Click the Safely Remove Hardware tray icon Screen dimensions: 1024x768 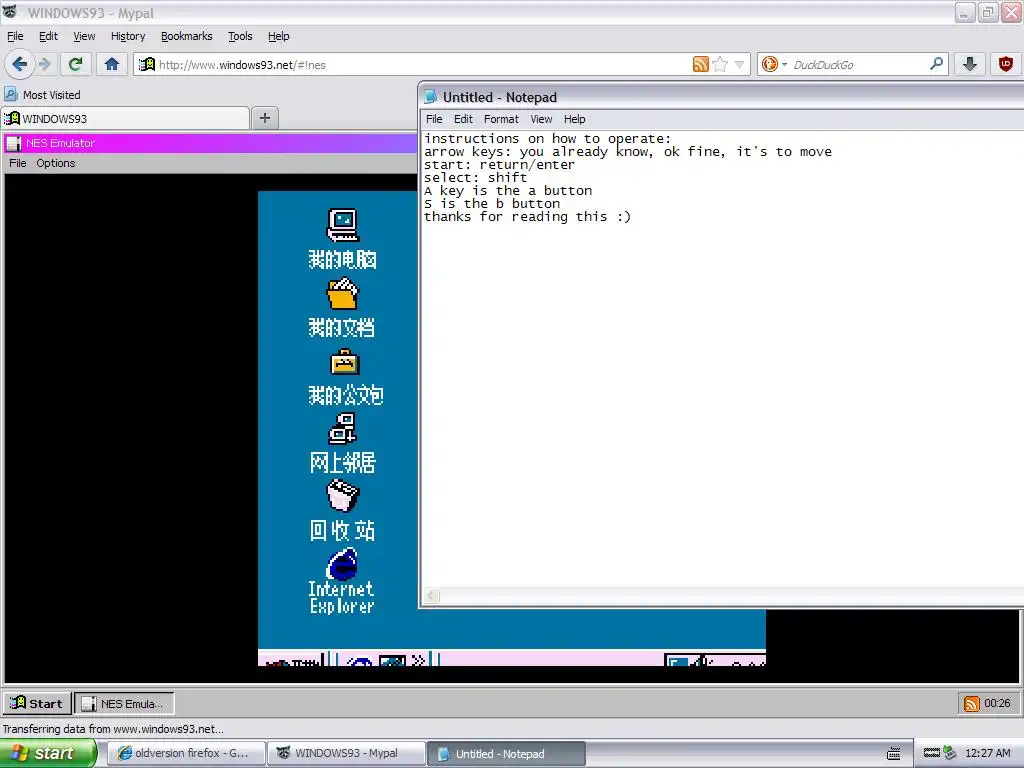point(950,753)
